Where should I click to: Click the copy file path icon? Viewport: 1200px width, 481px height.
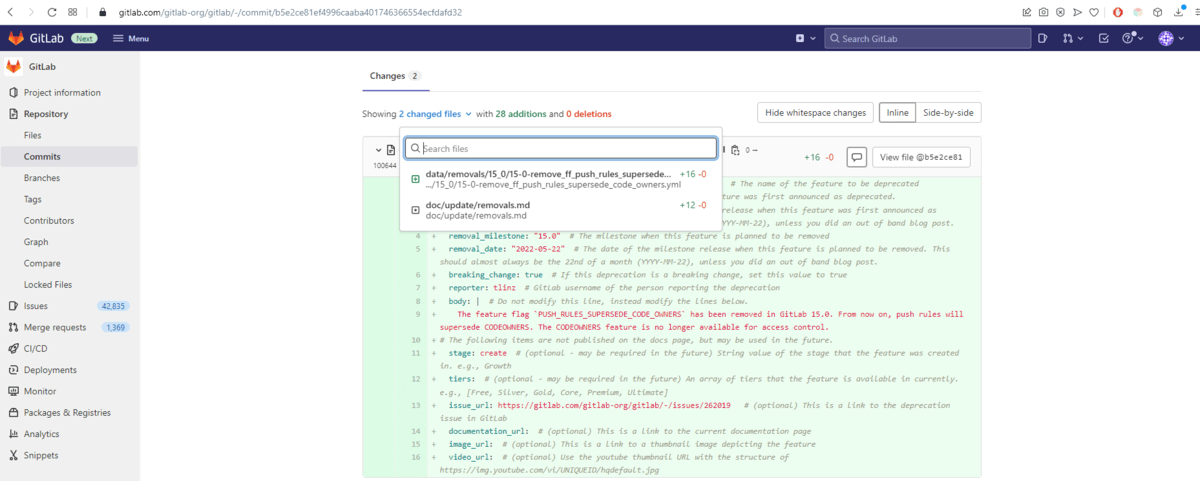point(735,151)
